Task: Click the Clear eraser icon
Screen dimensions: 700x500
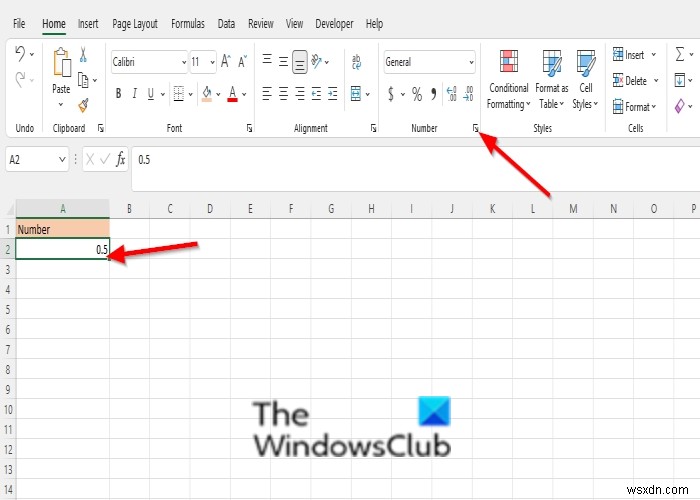Action: coord(679,106)
